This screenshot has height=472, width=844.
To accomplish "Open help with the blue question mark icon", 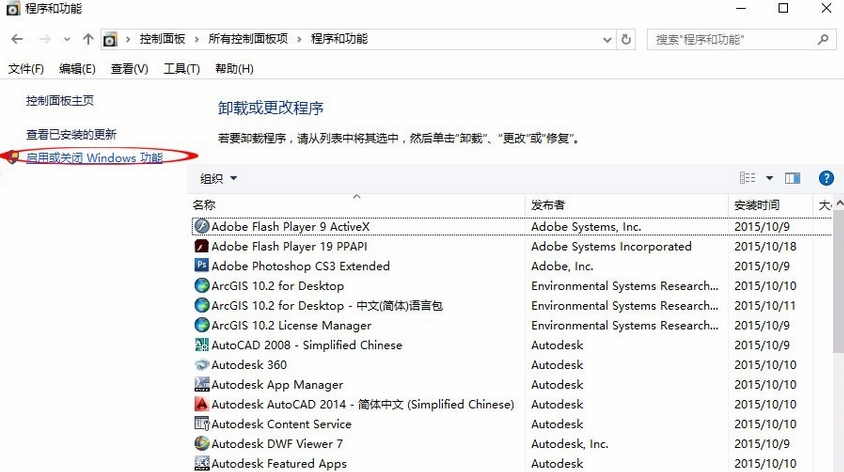I will [x=826, y=178].
